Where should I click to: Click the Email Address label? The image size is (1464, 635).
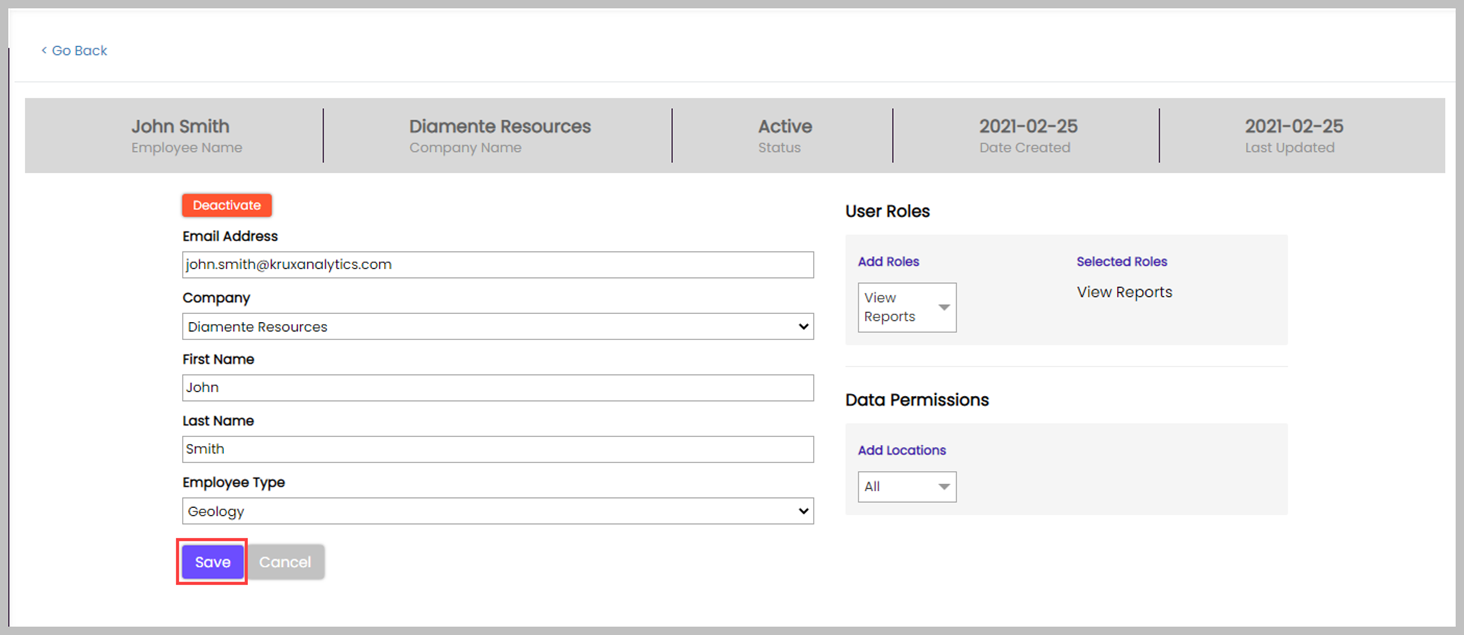coord(230,237)
